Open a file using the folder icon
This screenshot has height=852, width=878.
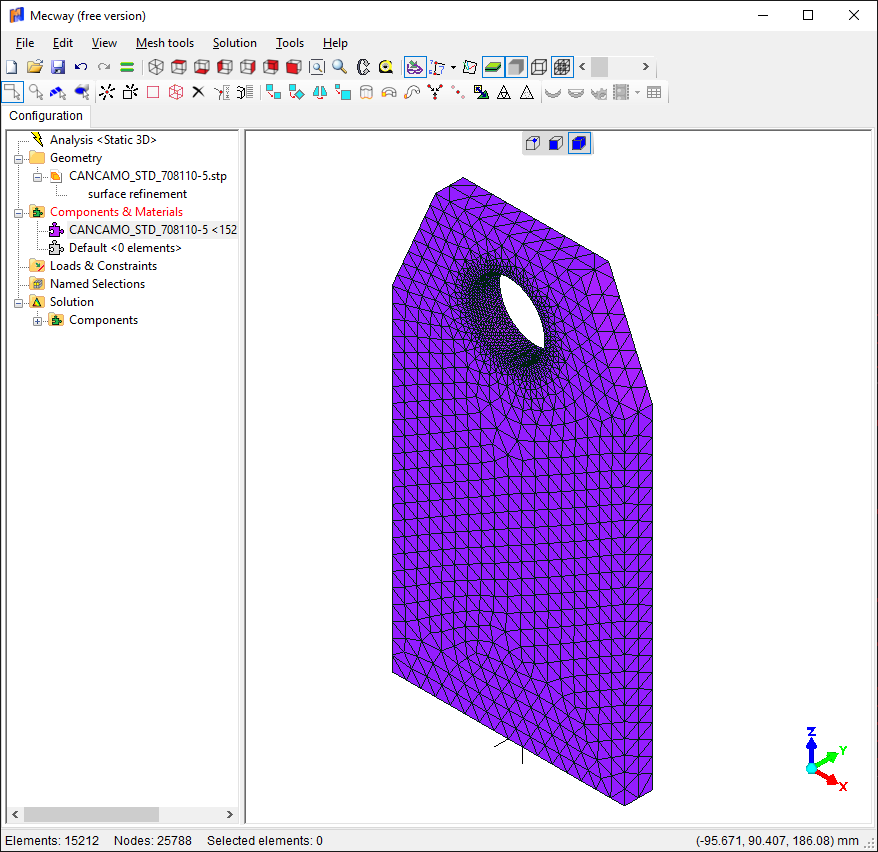(x=35, y=67)
